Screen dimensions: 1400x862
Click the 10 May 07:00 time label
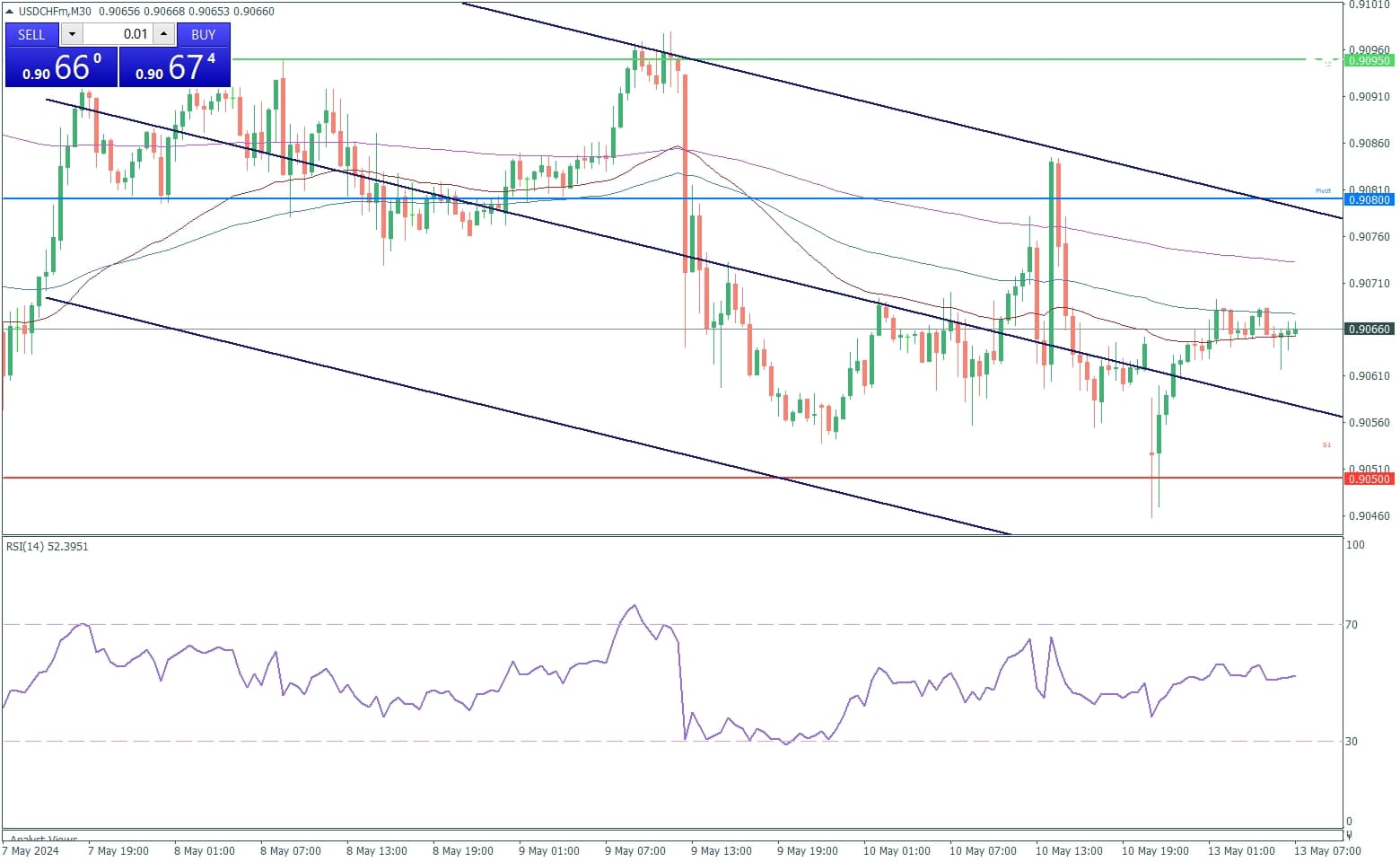pos(983,851)
